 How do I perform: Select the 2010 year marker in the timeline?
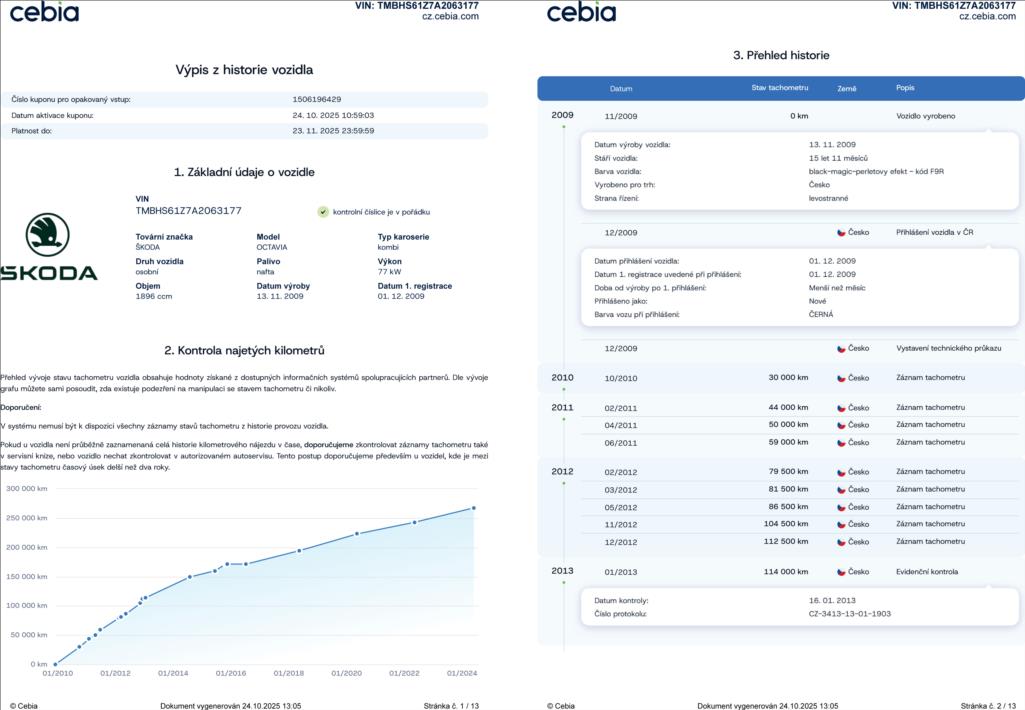pyautogui.click(x=562, y=377)
